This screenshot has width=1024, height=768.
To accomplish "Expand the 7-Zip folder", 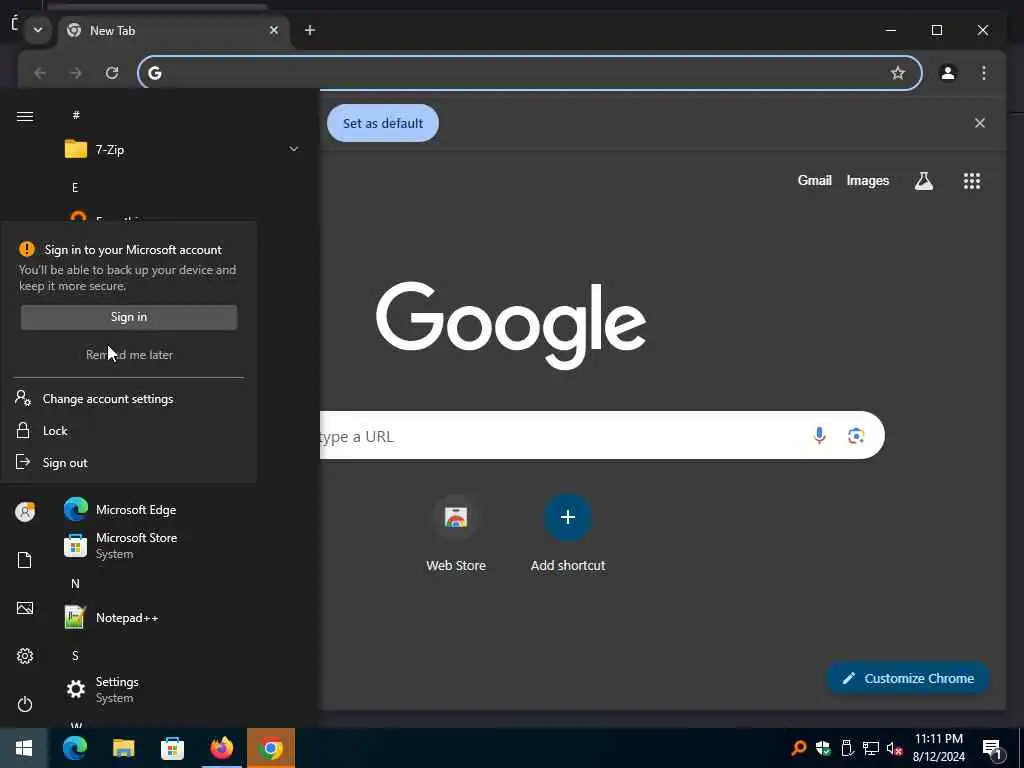I will pyautogui.click(x=182, y=150).
